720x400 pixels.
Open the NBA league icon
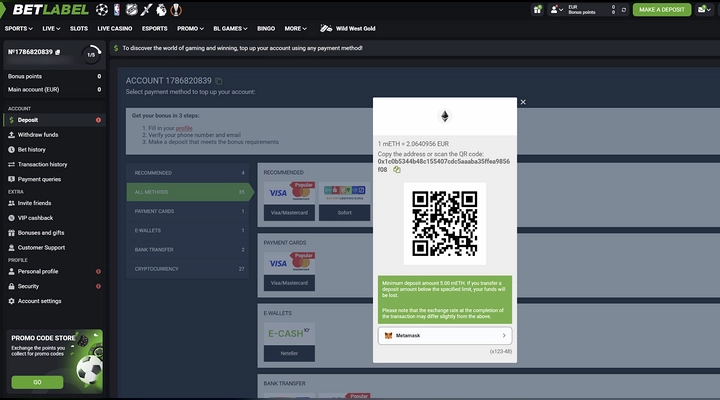pos(117,10)
